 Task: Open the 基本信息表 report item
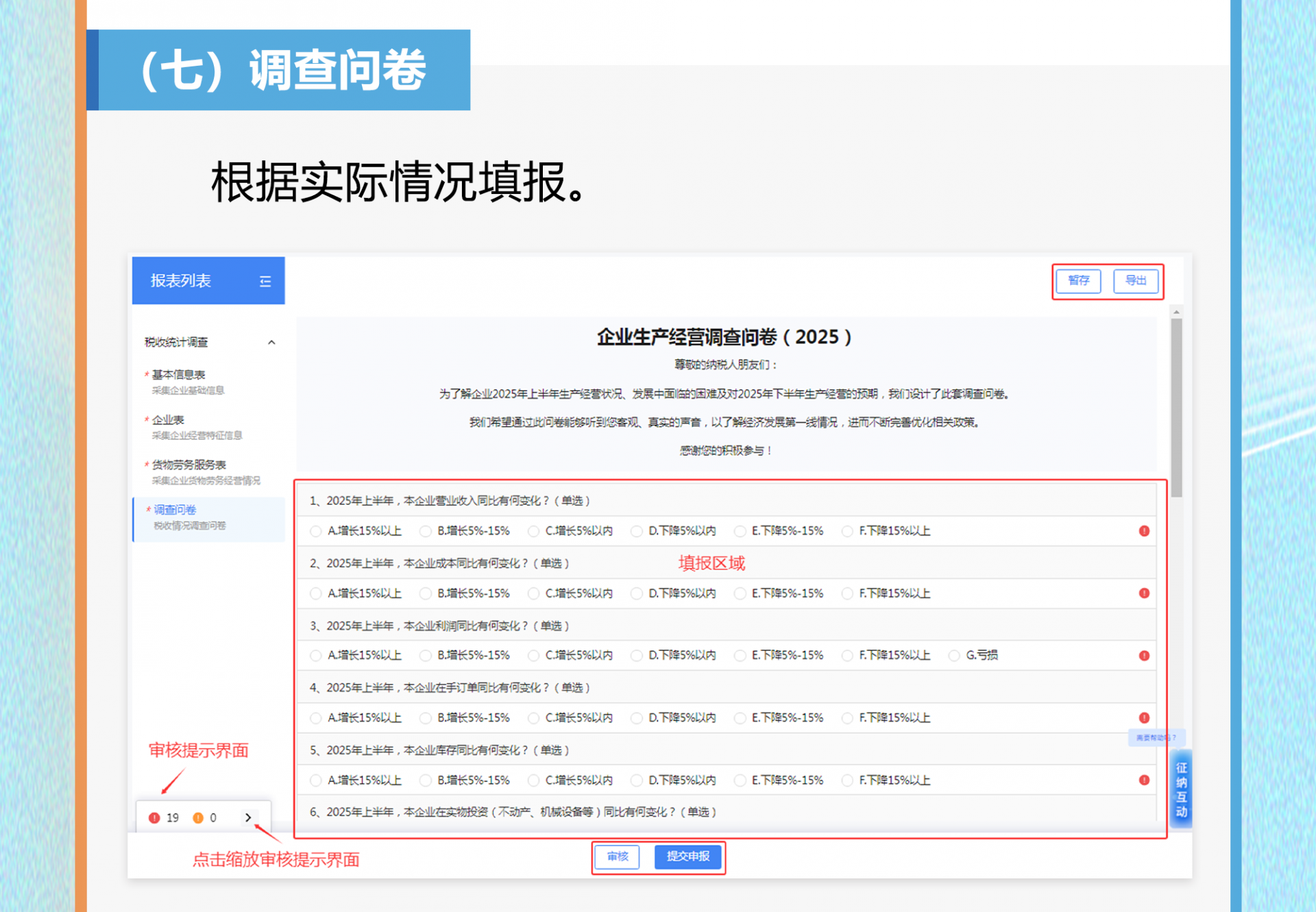(179, 375)
